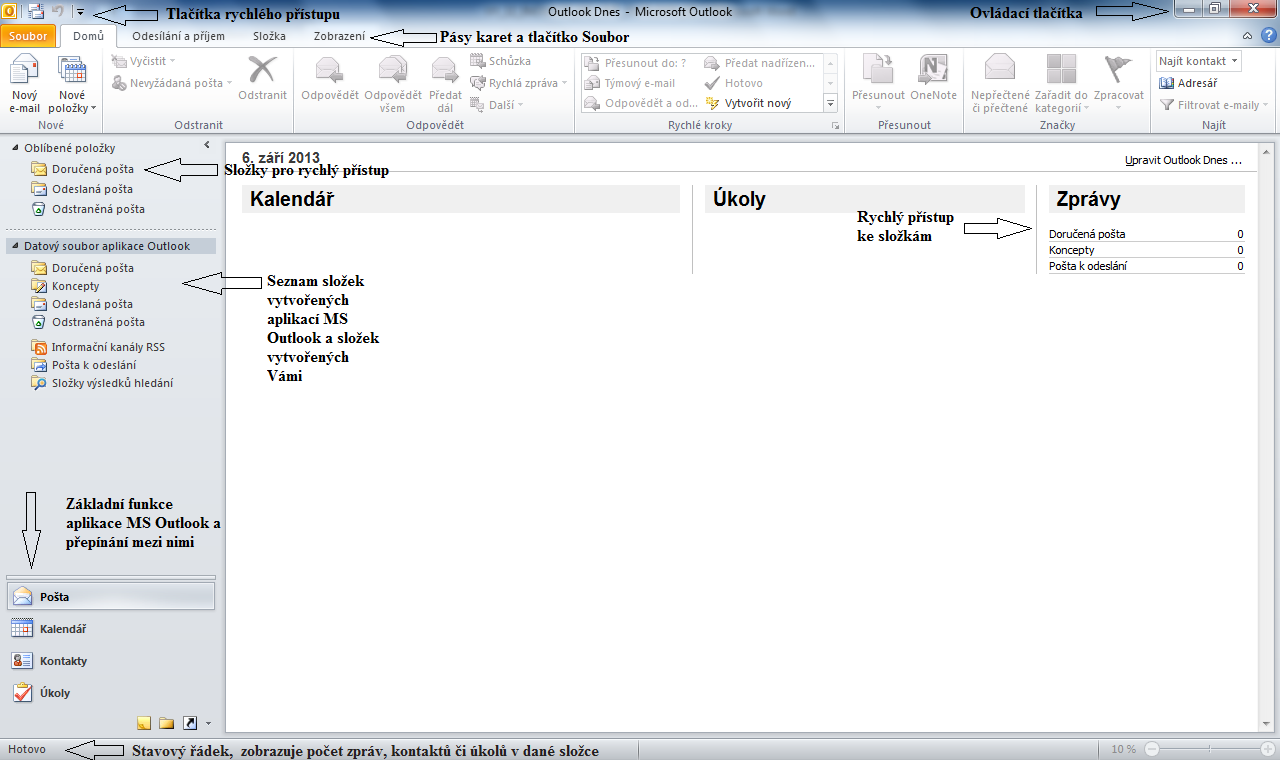Open the Nevyžádaná pošta junk dropdown
Screen dimensions: 1280x760
[172, 83]
